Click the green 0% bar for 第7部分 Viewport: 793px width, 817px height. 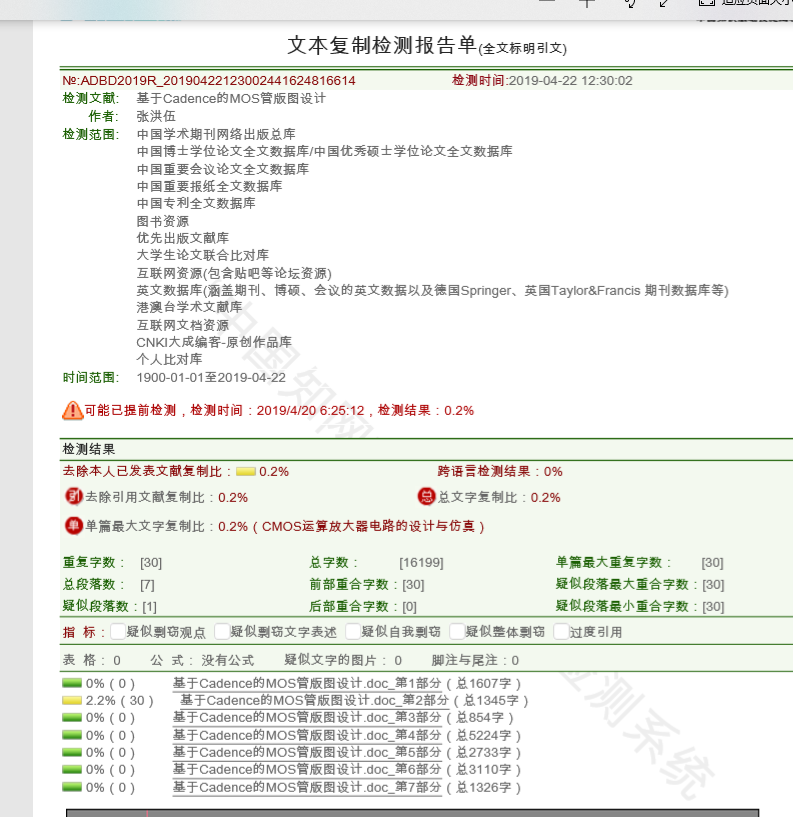72,787
